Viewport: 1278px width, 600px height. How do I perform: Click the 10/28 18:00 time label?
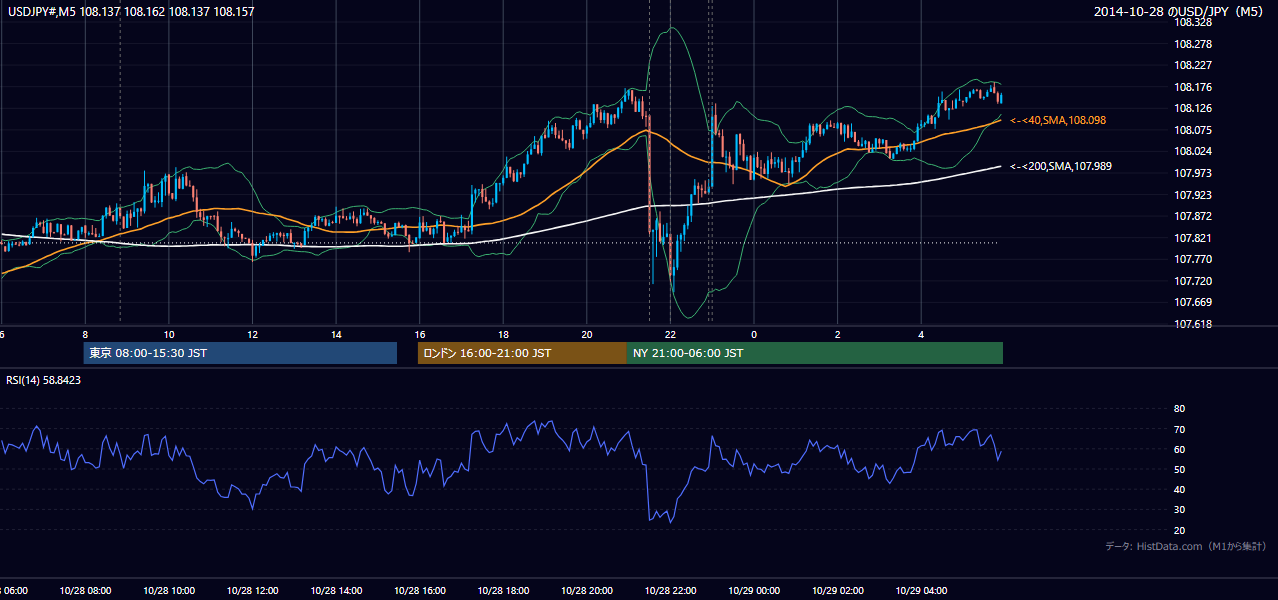pyautogui.click(x=503, y=590)
